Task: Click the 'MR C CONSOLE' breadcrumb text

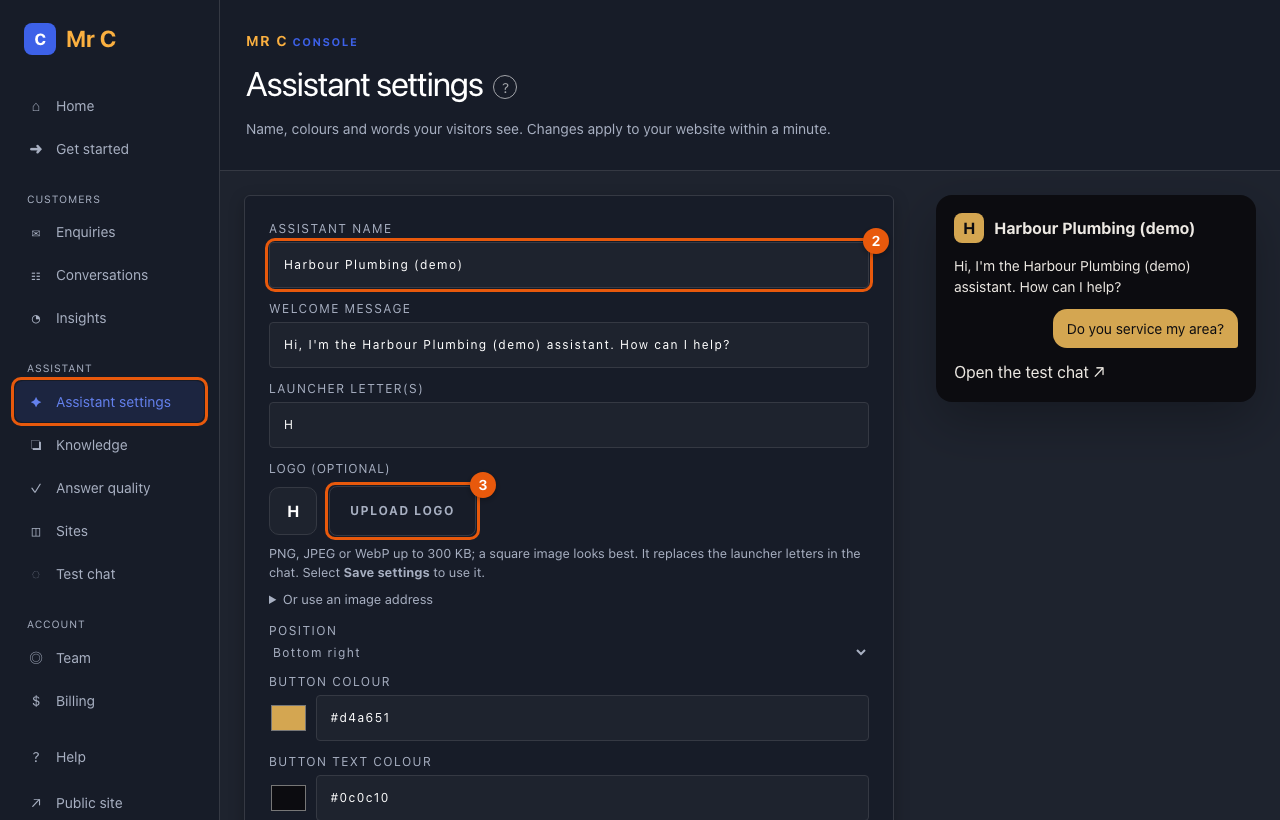Action: click(302, 41)
